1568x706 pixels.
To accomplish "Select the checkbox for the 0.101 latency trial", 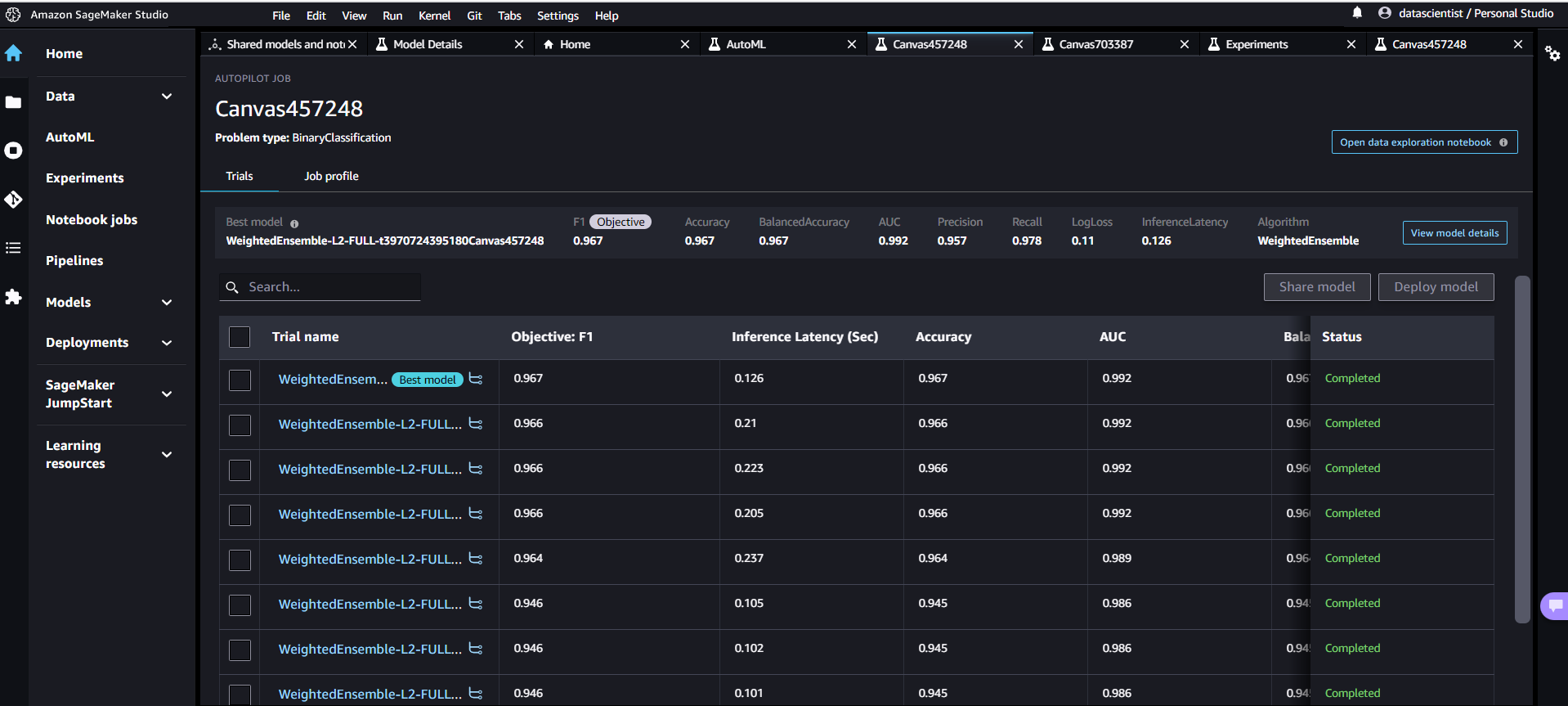I will 240,695.
